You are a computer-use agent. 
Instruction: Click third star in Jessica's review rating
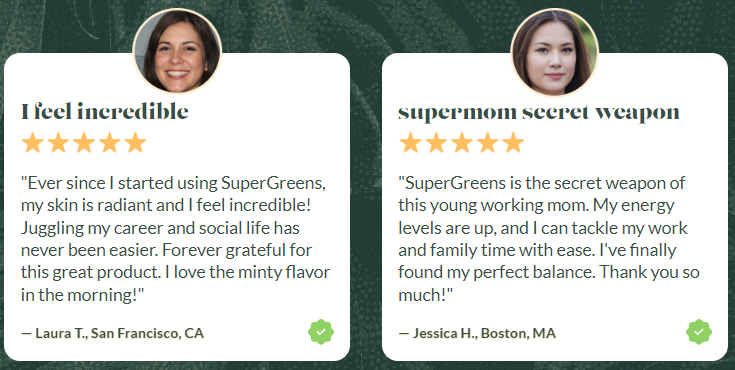[x=462, y=142]
